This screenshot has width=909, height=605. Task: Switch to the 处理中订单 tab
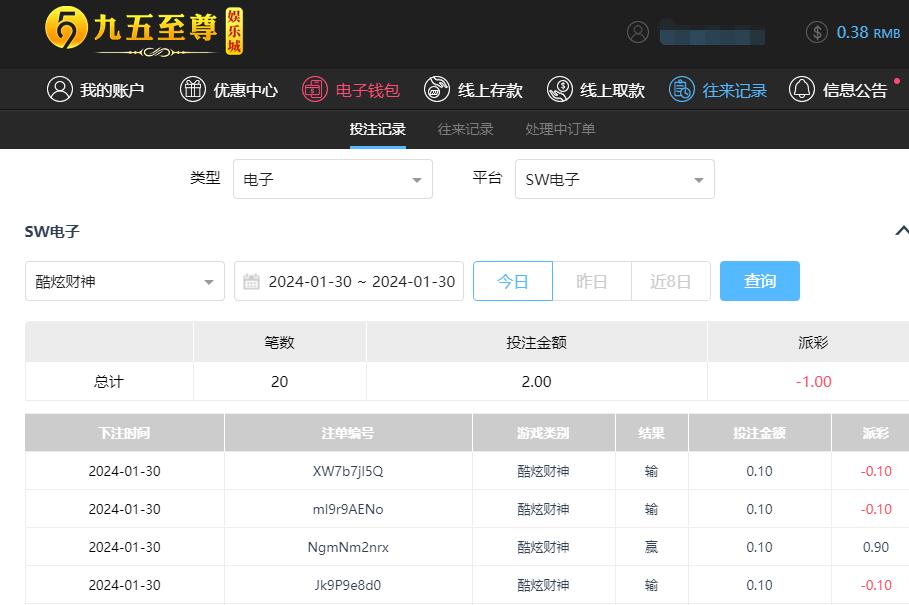pos(560,129)
